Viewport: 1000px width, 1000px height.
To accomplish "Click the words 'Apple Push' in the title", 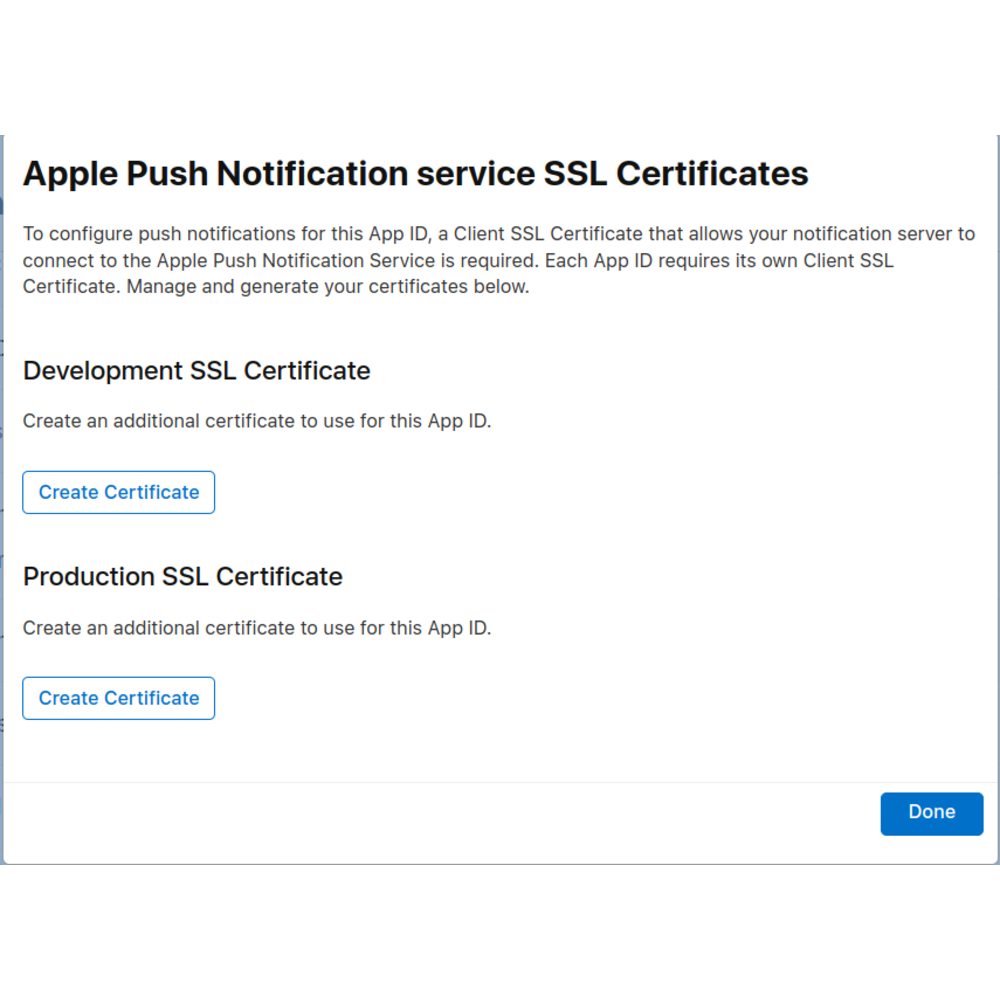I will (x=115, y=173).
